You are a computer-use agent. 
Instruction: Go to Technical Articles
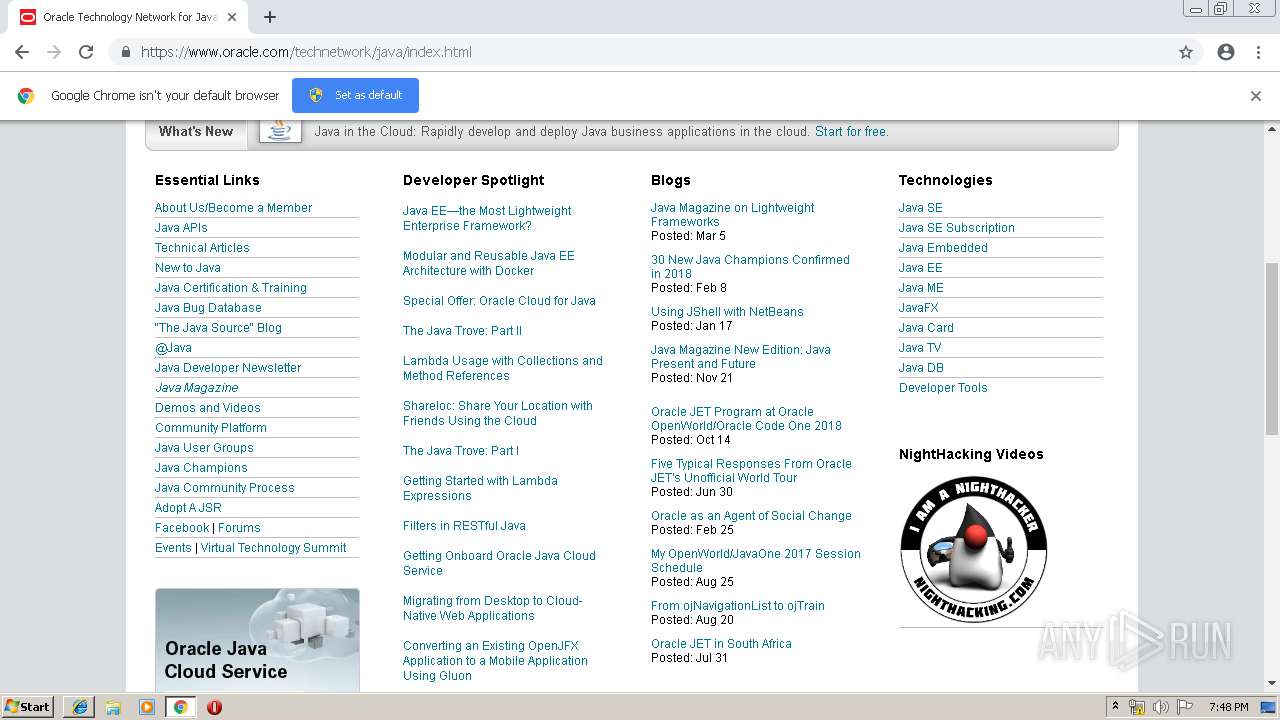202,248
